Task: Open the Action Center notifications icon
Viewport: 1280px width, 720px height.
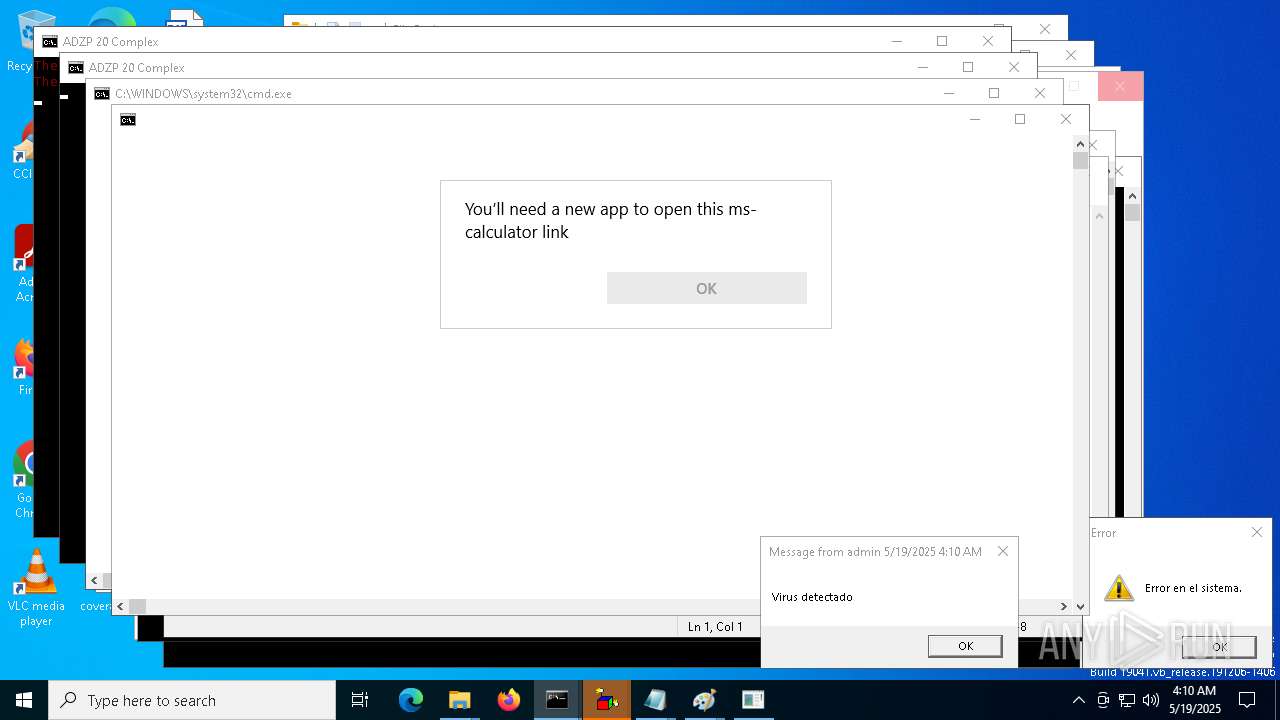Action: tap(1247, 700)
